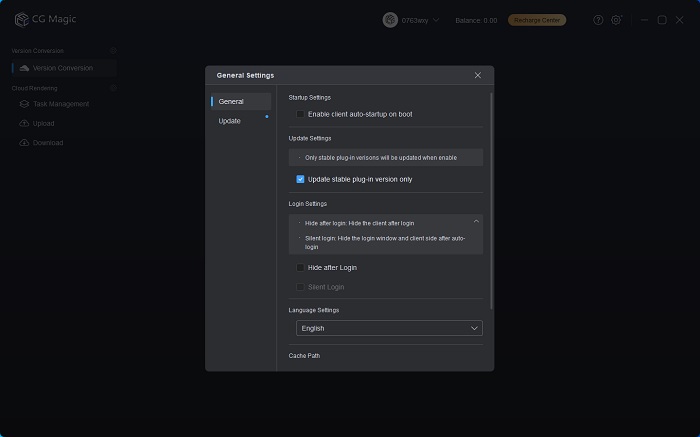700x437 pixels.
Task: Click the Upload cloud icon
Action: click(x=24, y=123)
